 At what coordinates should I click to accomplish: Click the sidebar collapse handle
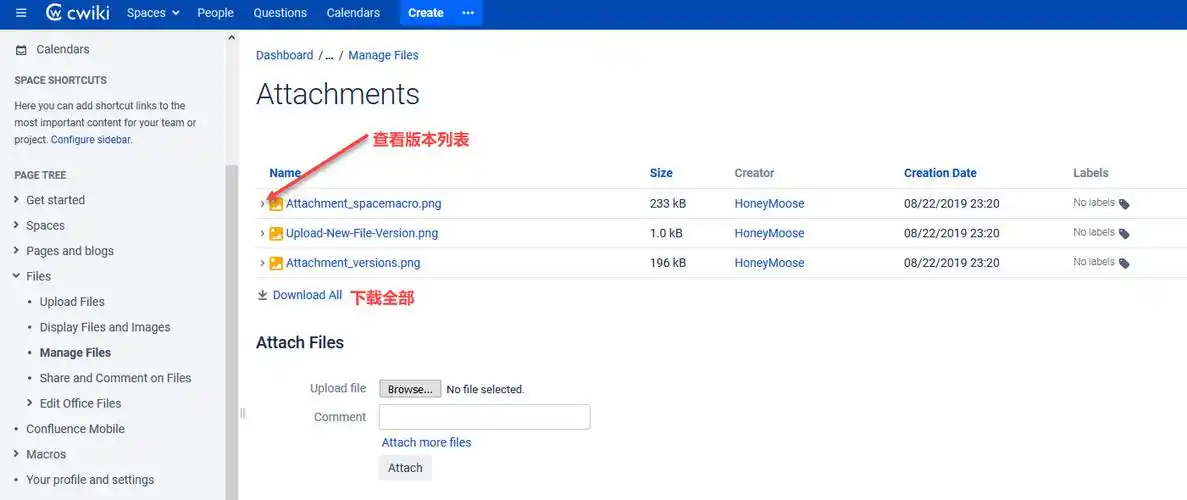pyautogui.click(x=242, y=413)
